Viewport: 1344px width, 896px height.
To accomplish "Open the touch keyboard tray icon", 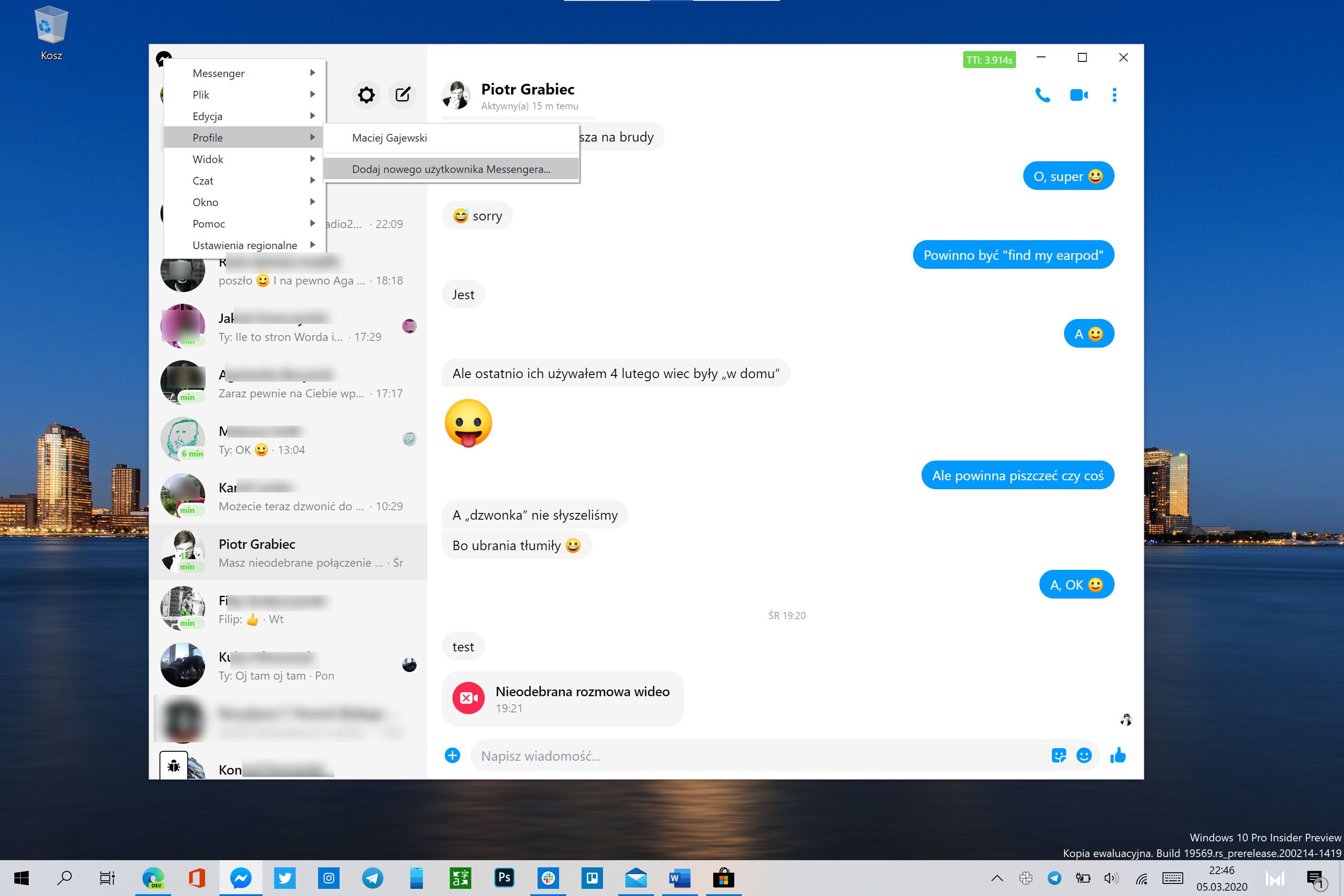I will [1172, 878].
